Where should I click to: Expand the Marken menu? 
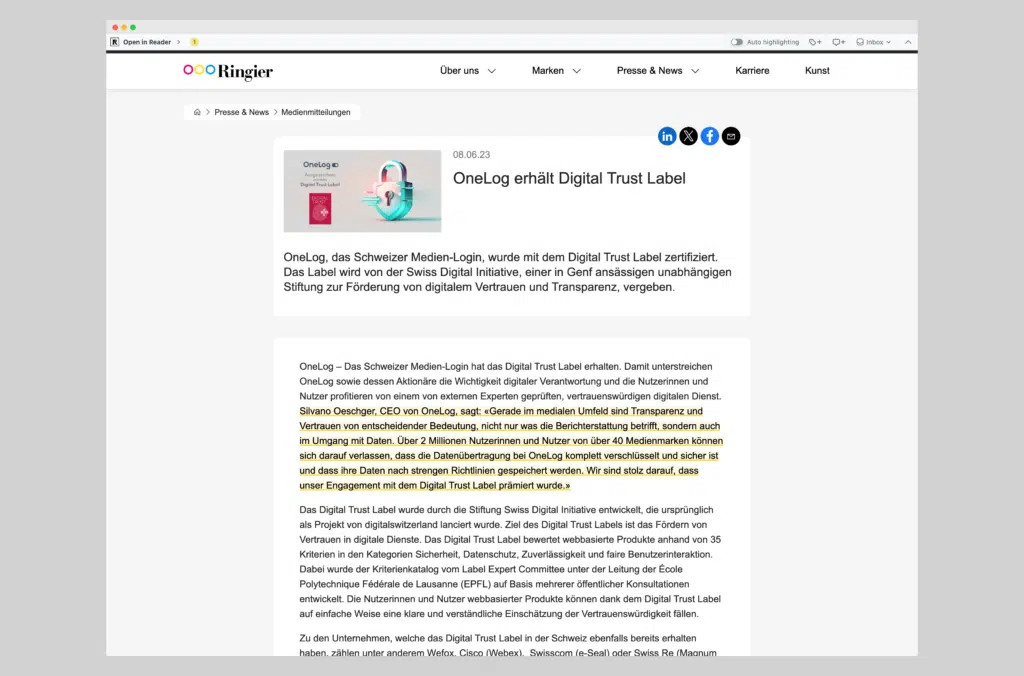pos(556,71)
